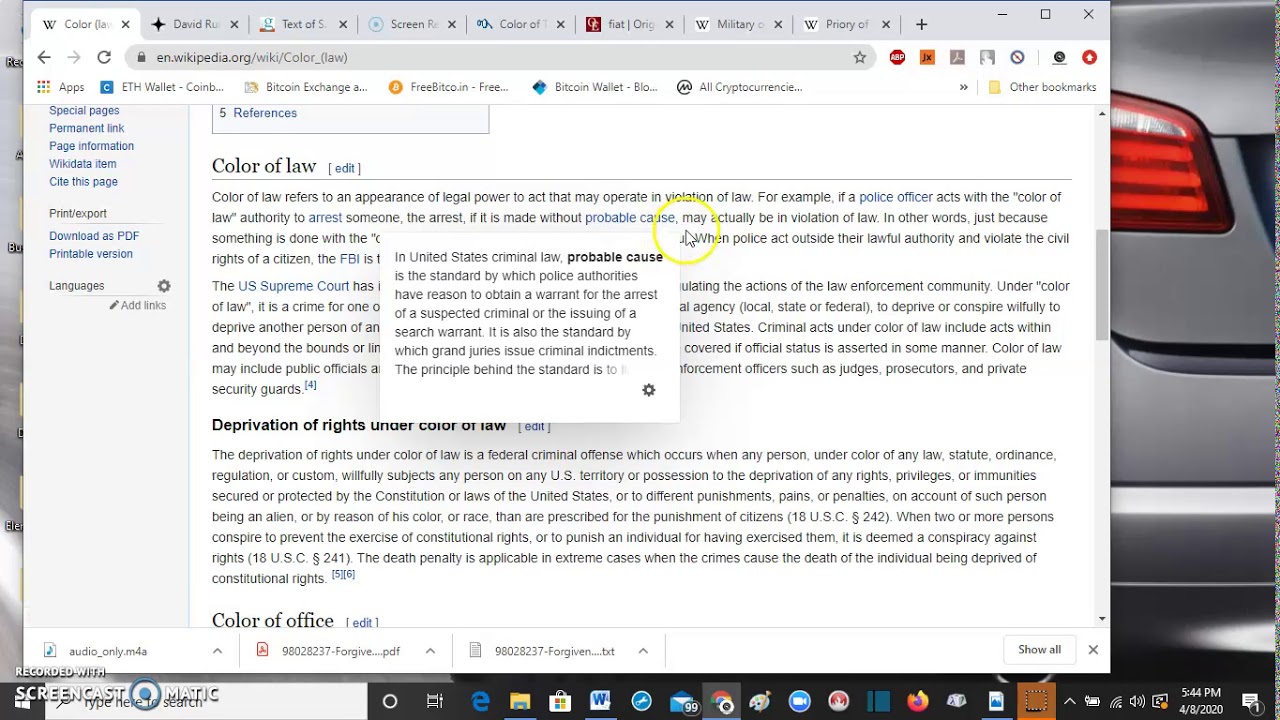1280x720 pixels.
Task: Click the Adobe Acrobat PDF extension icon
Action: [957, 57]
